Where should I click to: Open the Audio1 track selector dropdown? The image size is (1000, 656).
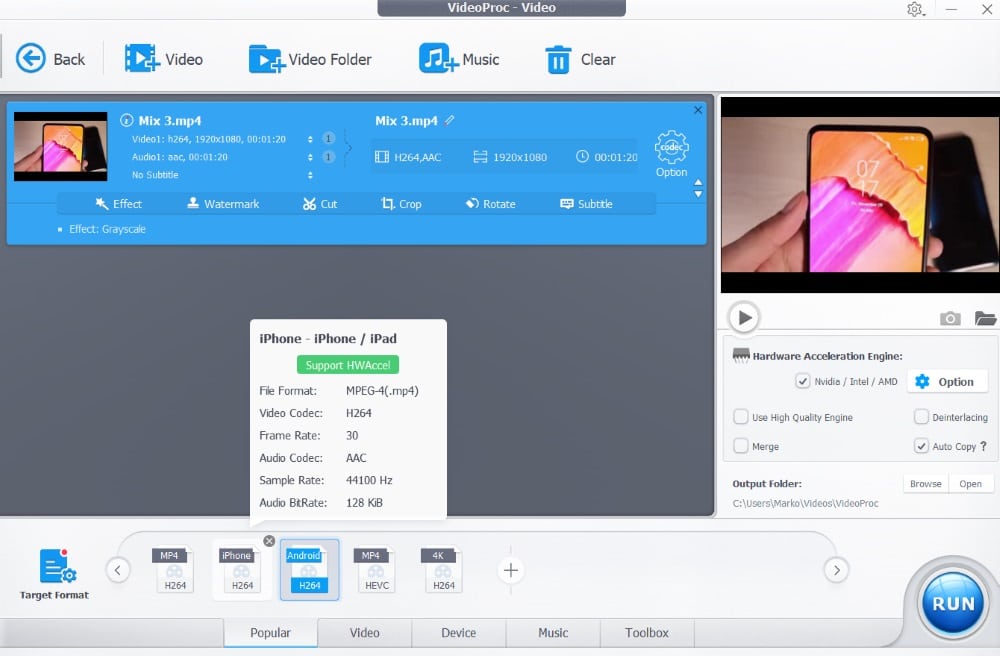310,157
